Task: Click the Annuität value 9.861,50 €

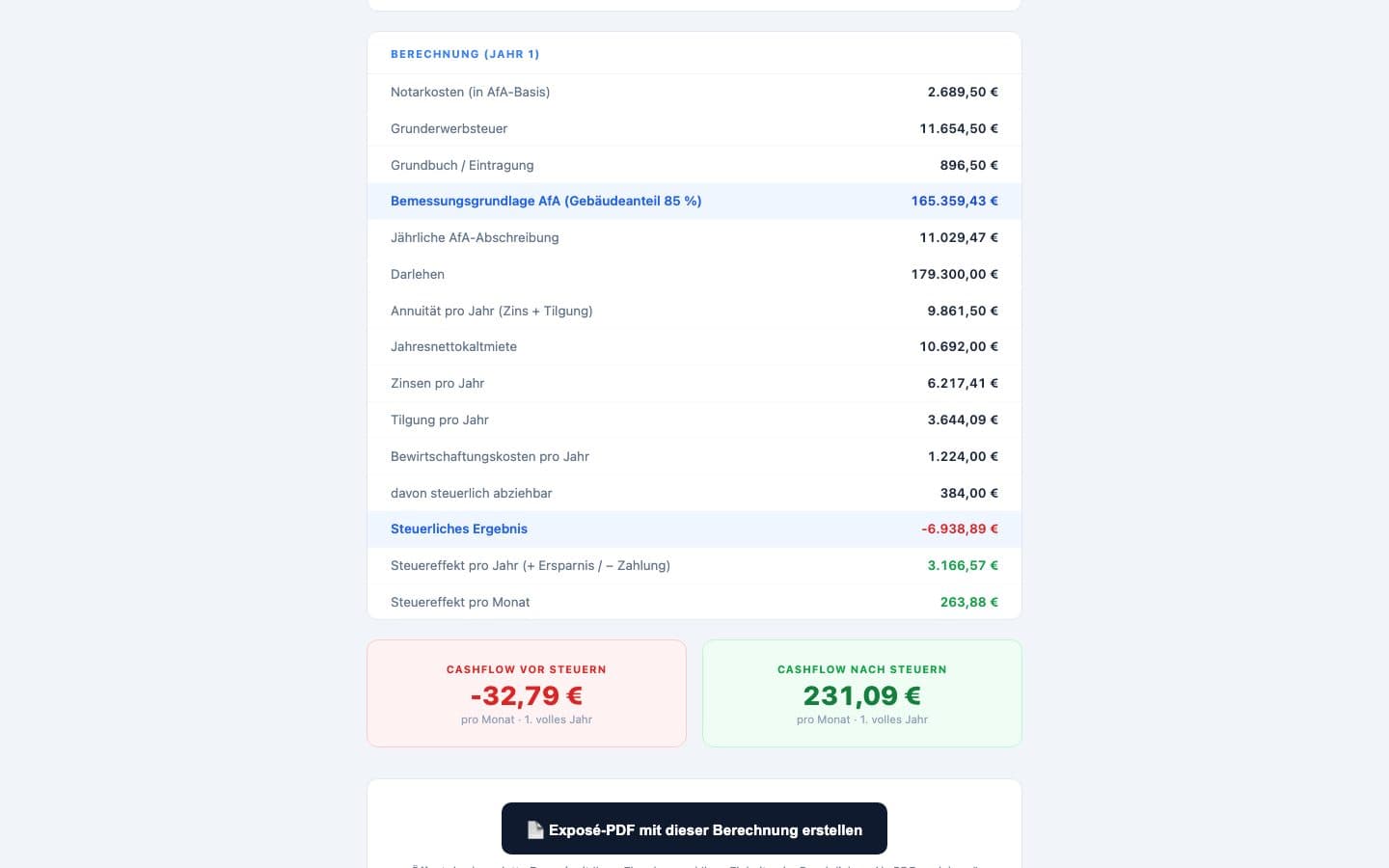Action: [963, 311]
